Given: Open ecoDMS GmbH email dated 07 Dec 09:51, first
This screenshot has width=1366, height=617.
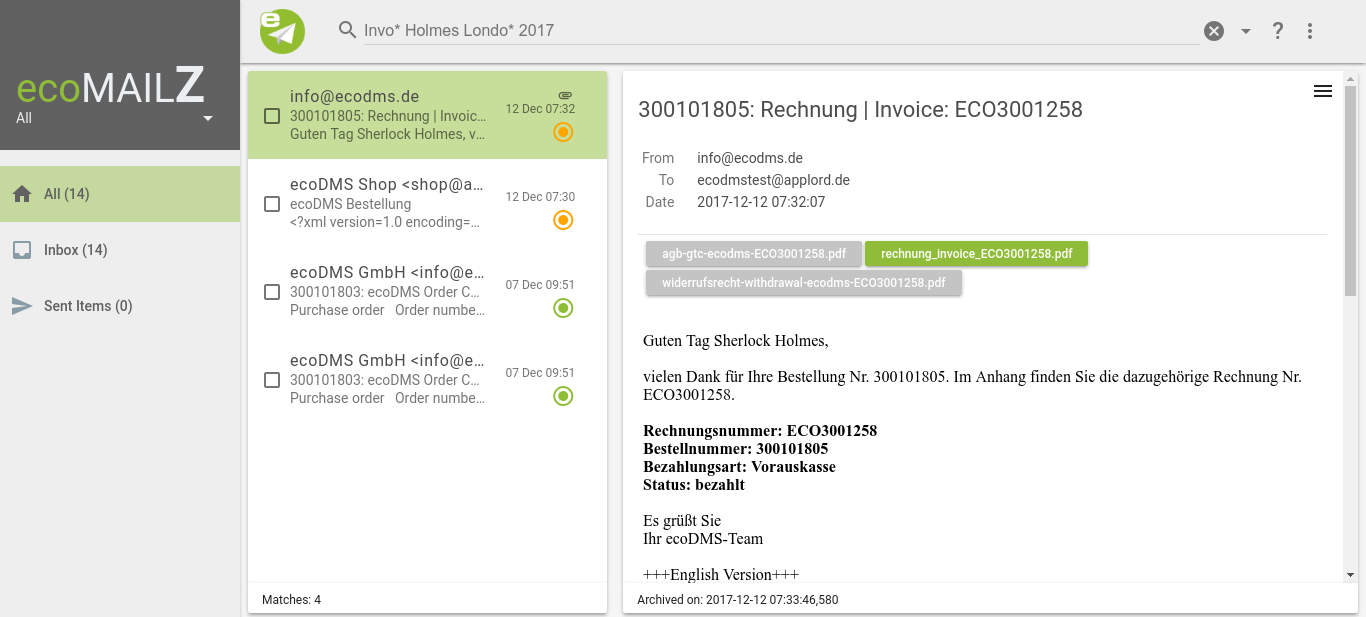Looking at the screenshot, I should click(x=427, y=292).
